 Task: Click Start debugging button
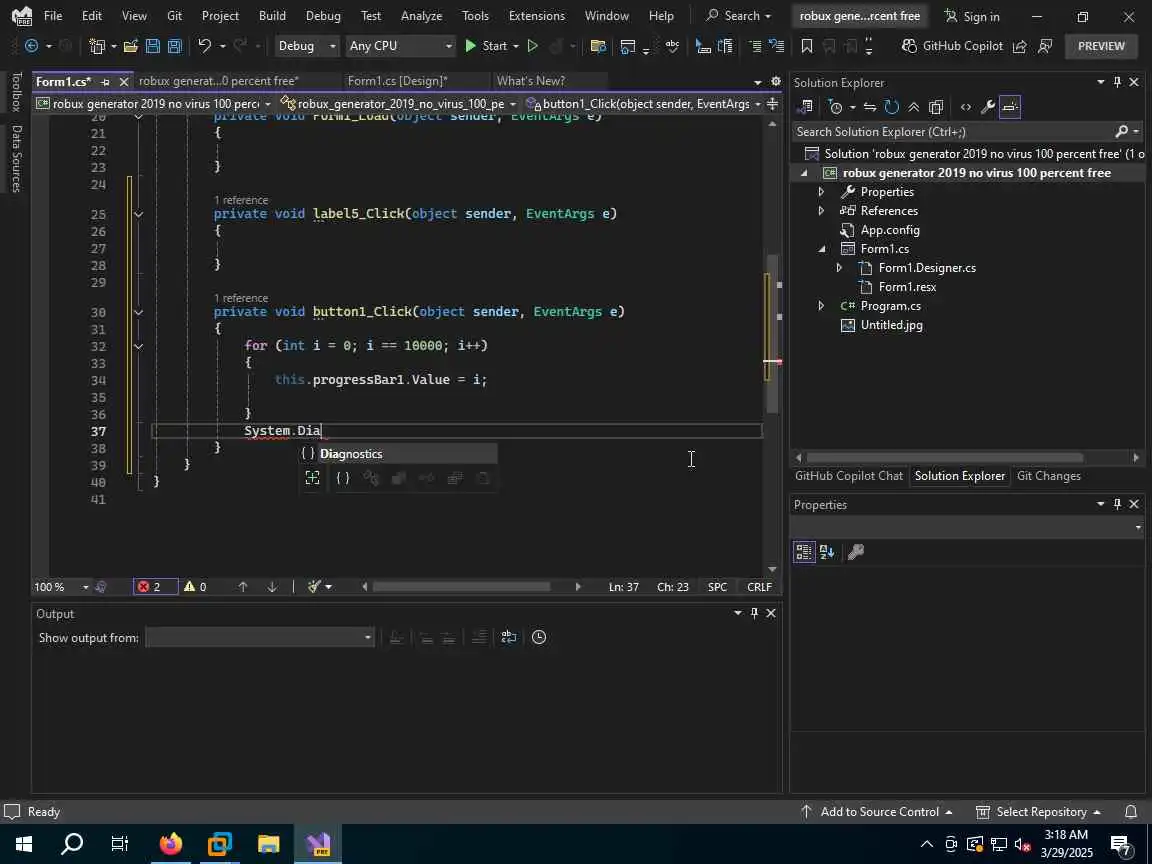point(486,46)
